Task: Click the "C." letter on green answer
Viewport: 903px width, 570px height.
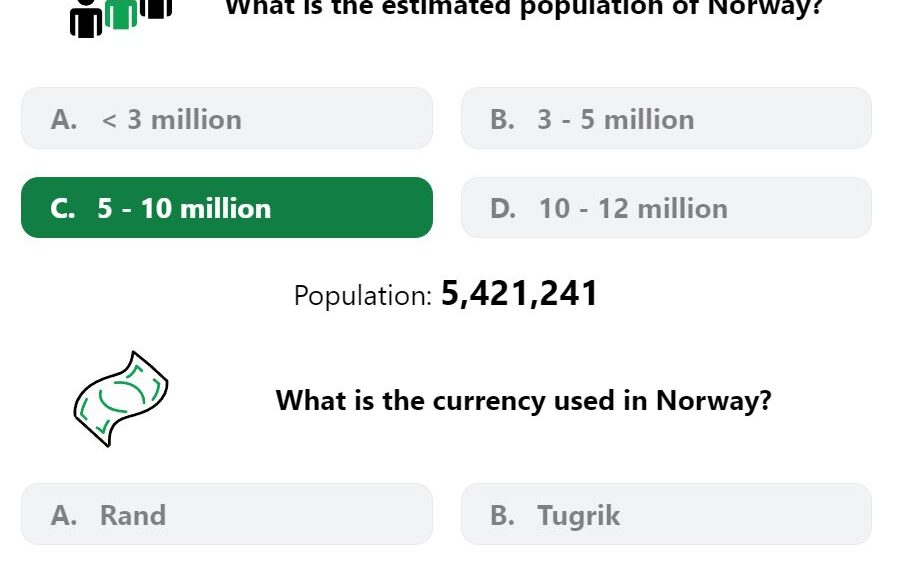Action: [x=62, y=208]
